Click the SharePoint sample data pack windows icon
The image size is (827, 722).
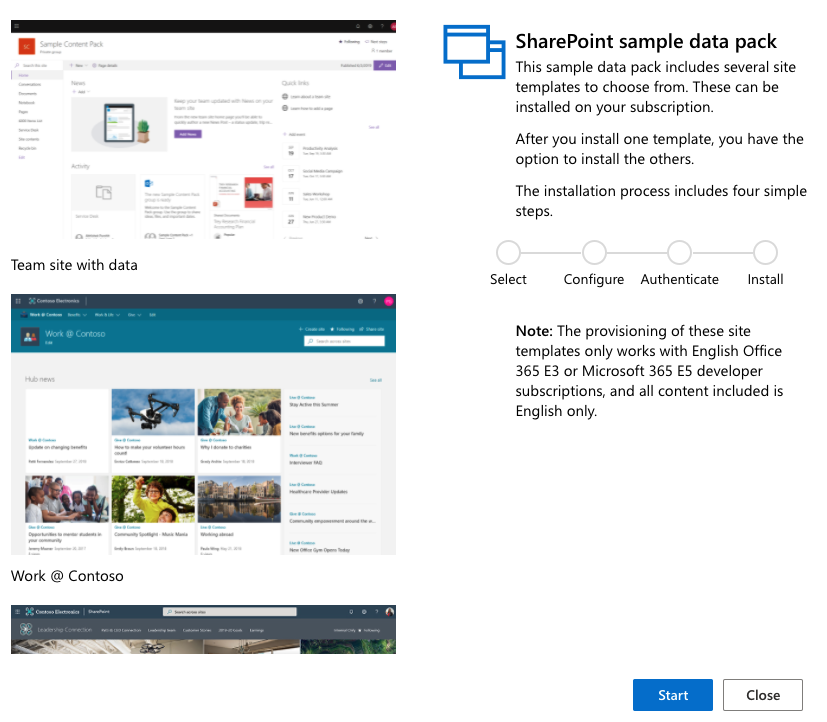(x=467, y=51)
